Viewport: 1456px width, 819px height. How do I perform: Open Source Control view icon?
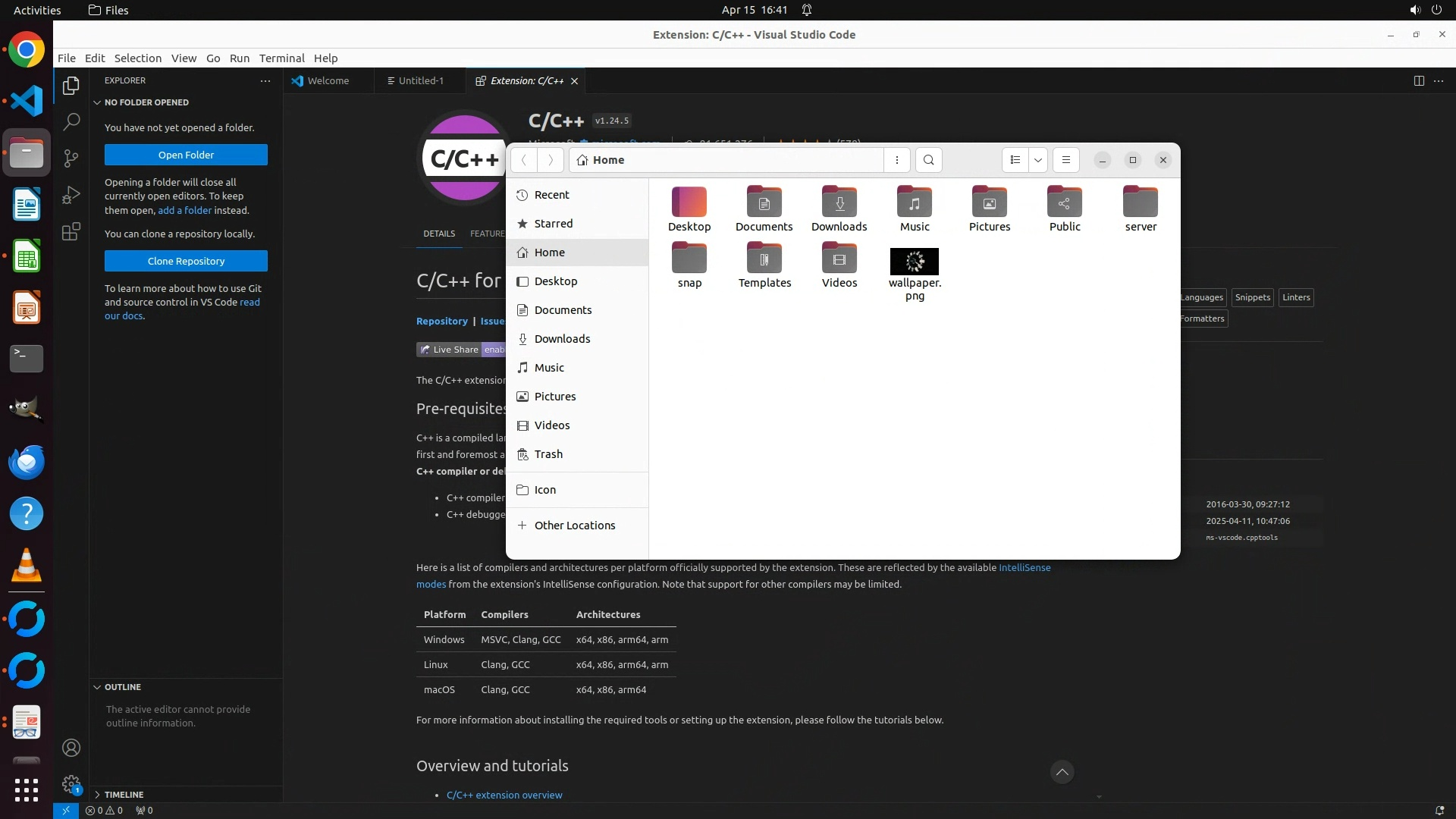[71, 158]
